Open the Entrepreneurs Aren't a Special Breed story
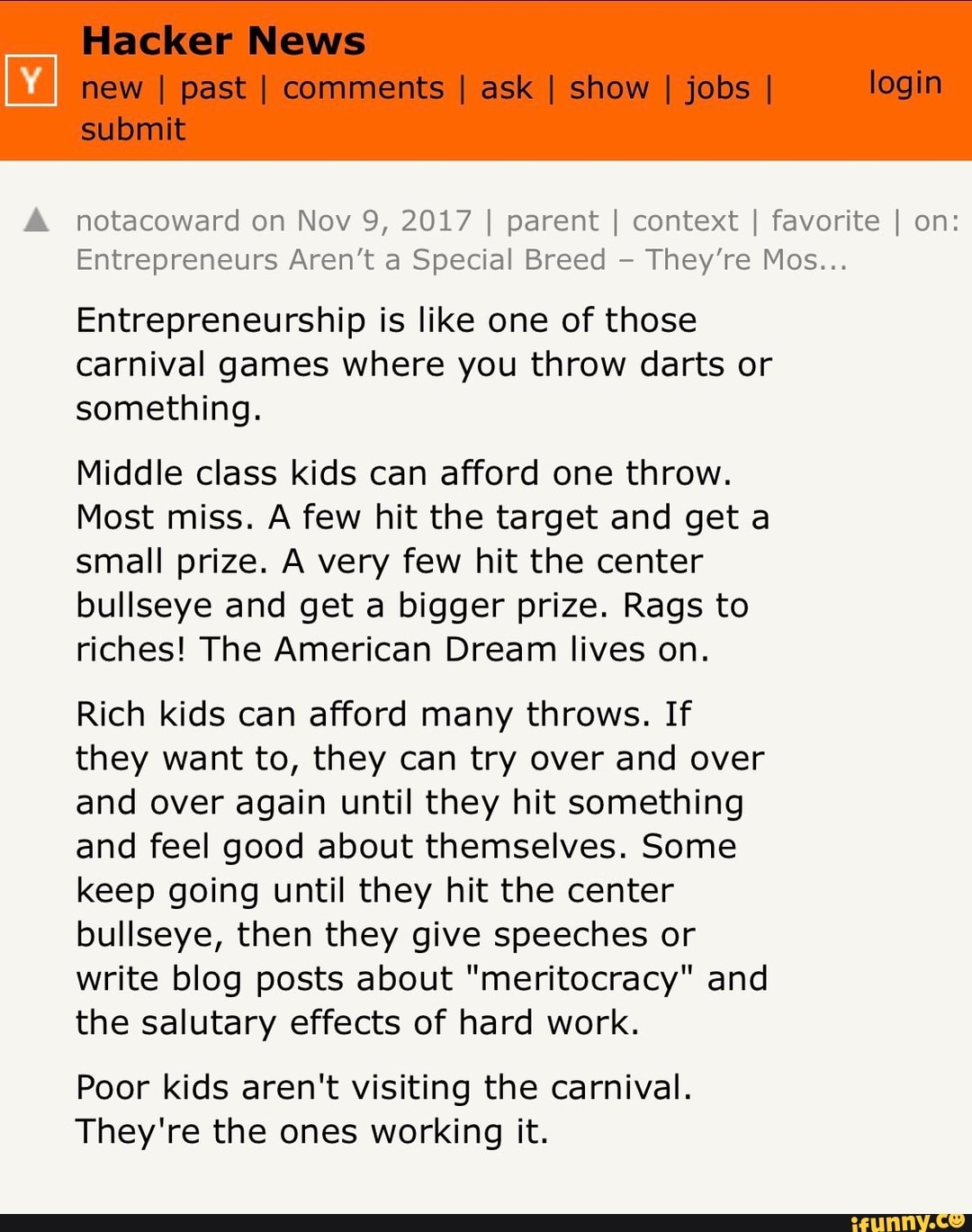 click(461, 260)
